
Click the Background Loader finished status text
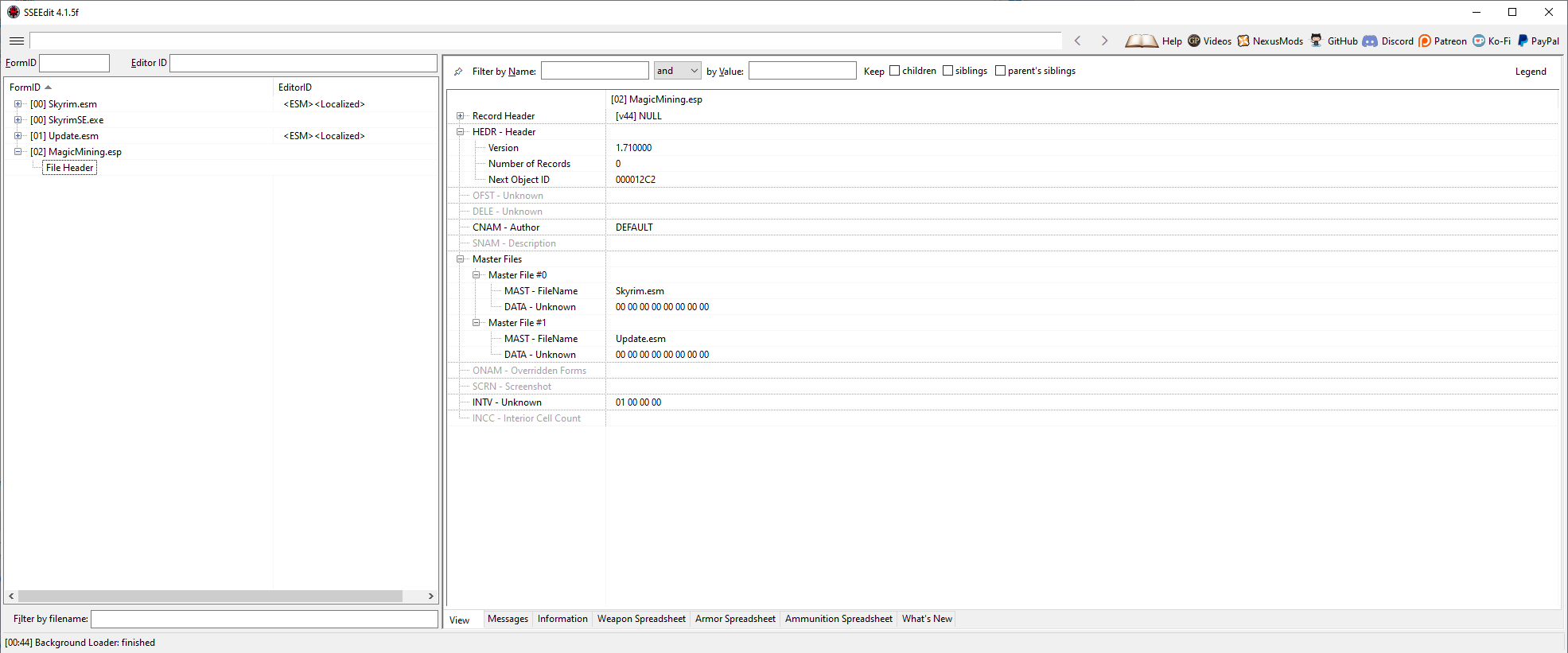pyautogui.click(x=80, y=643)
